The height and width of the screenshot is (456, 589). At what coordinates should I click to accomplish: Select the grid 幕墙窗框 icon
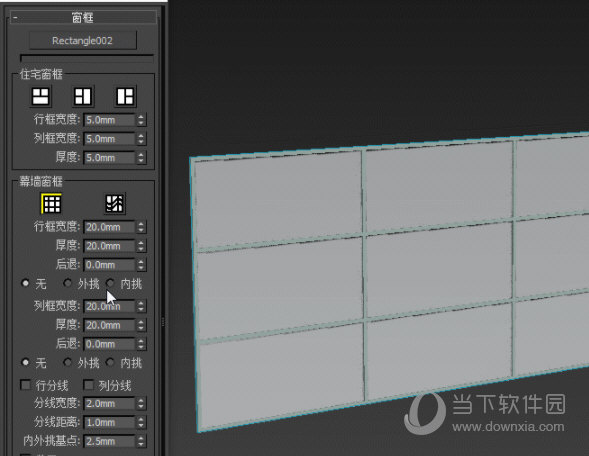[x=51, y=204]
